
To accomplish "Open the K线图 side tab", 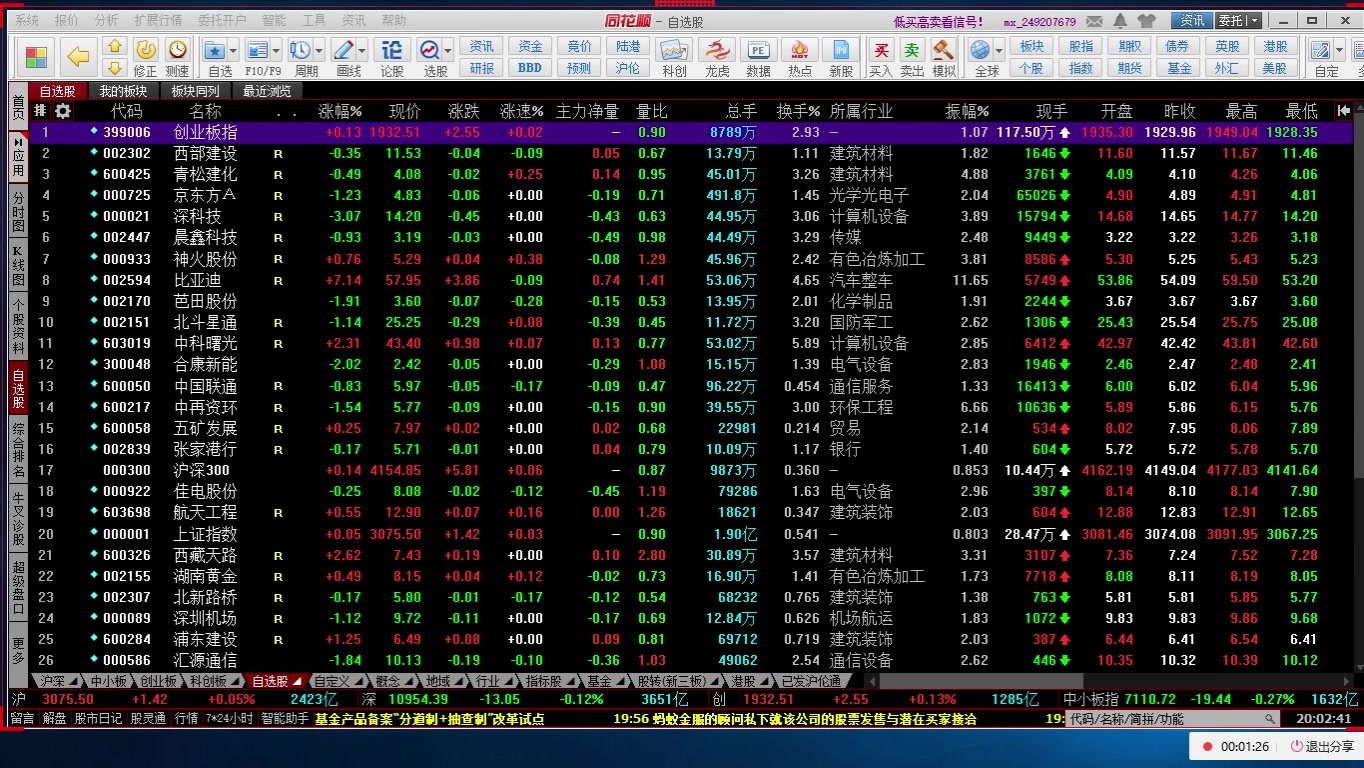I will tap(18, 266).
